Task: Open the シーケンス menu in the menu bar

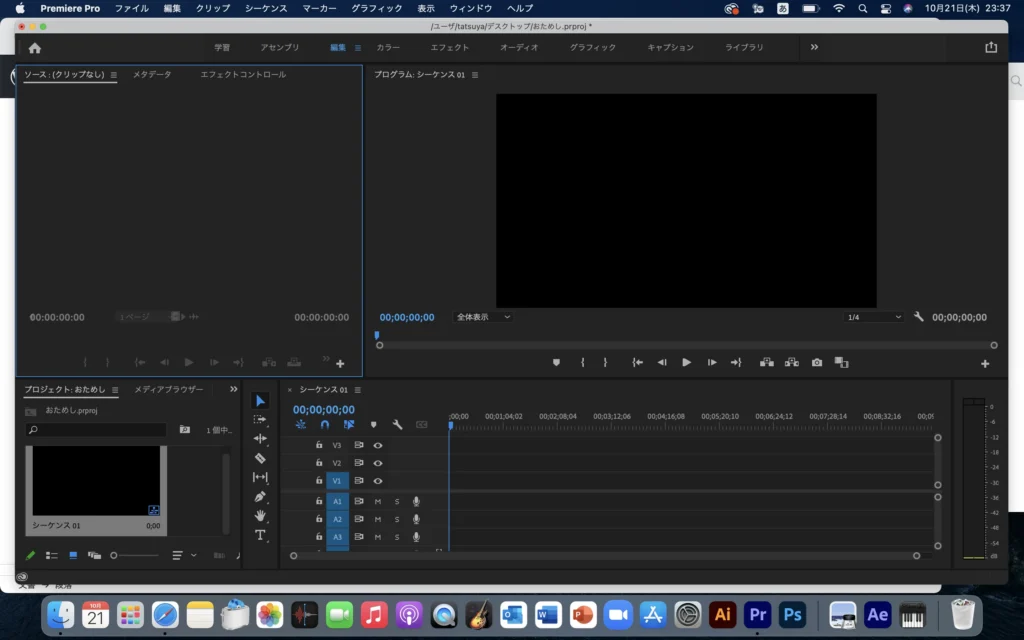Action: click(x=266, y=8)
